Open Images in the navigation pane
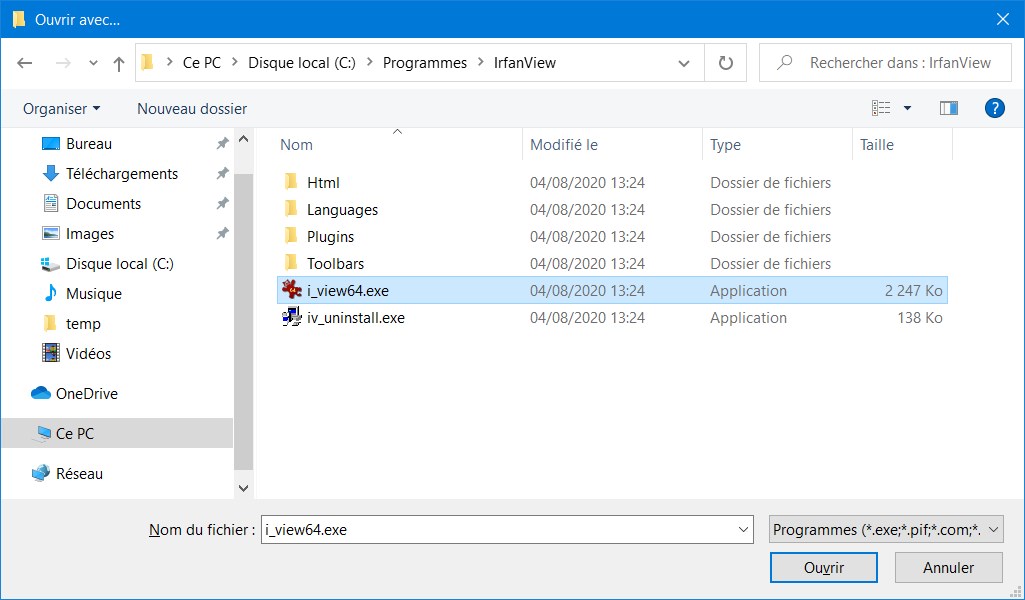Screen dimensions: 1025x600 coord(90,234)
